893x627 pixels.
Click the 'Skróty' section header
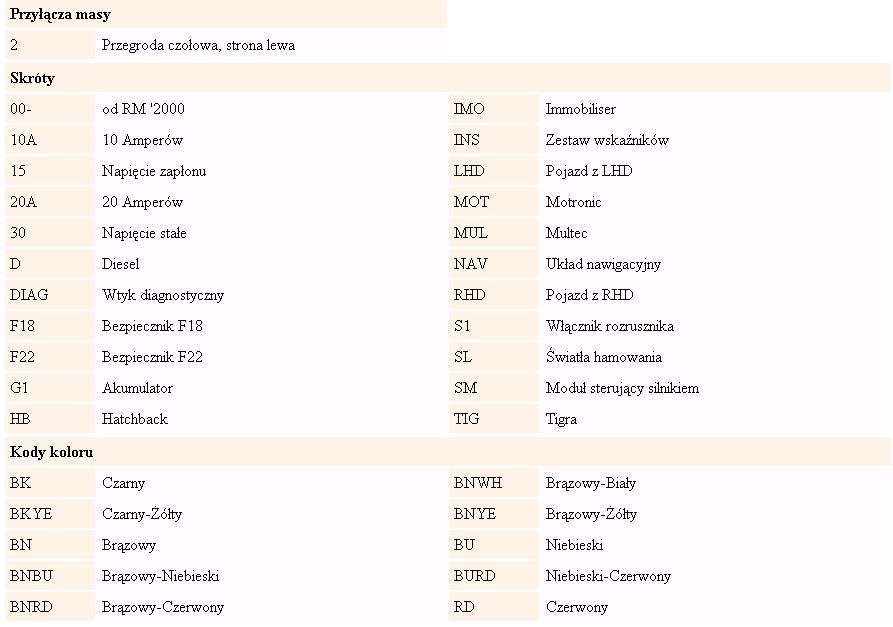[33, 78]
